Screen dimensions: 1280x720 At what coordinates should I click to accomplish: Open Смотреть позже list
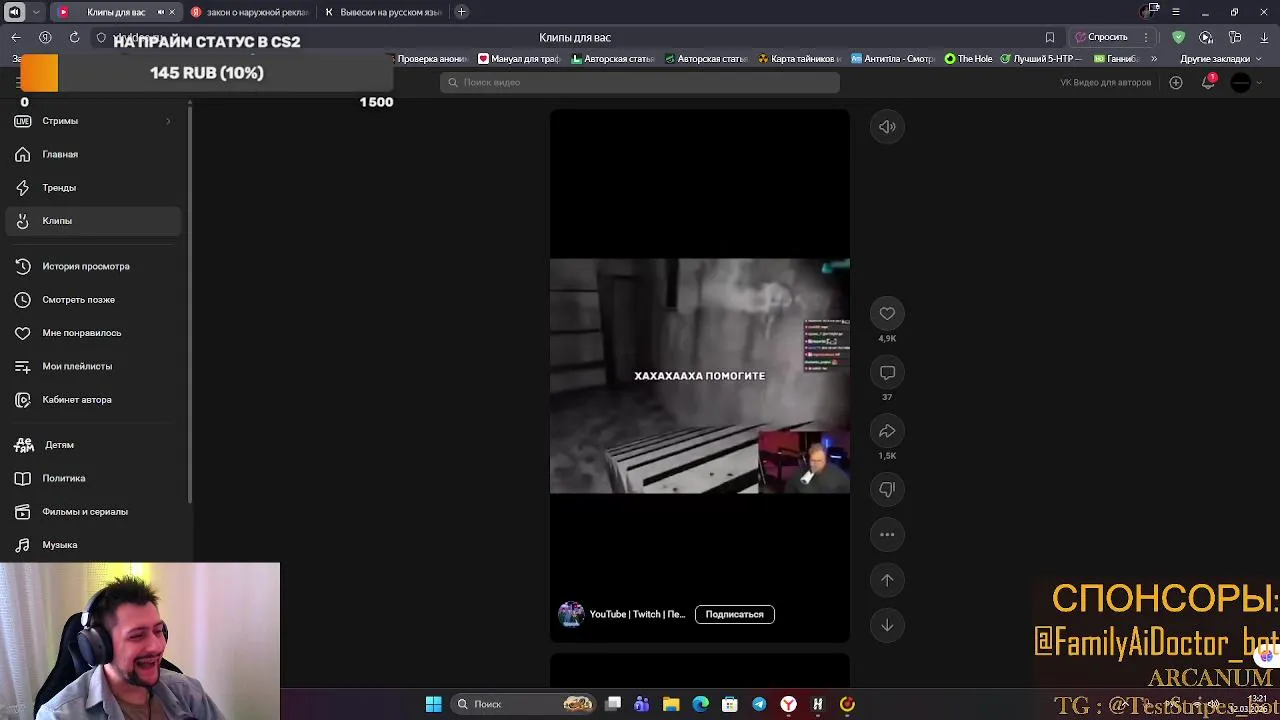point(93,300)
